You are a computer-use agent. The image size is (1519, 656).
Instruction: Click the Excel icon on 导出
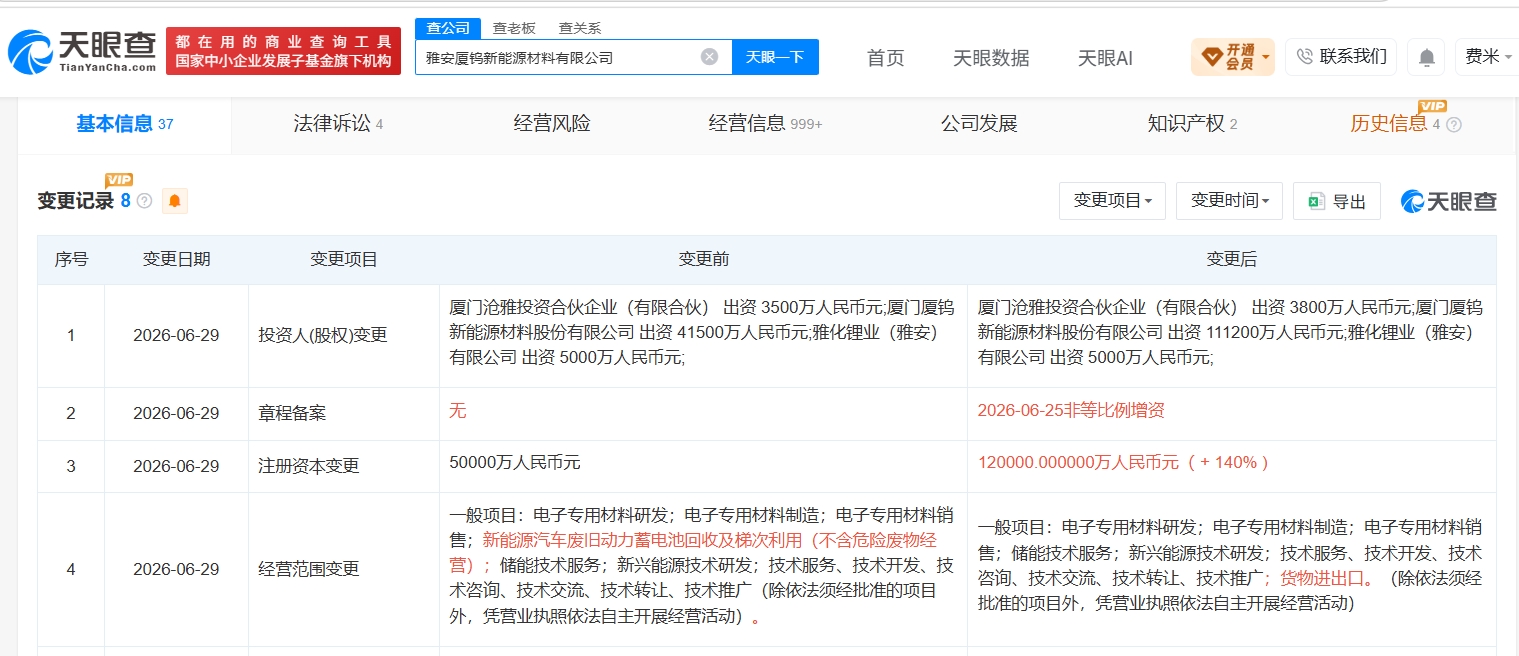1316,202
